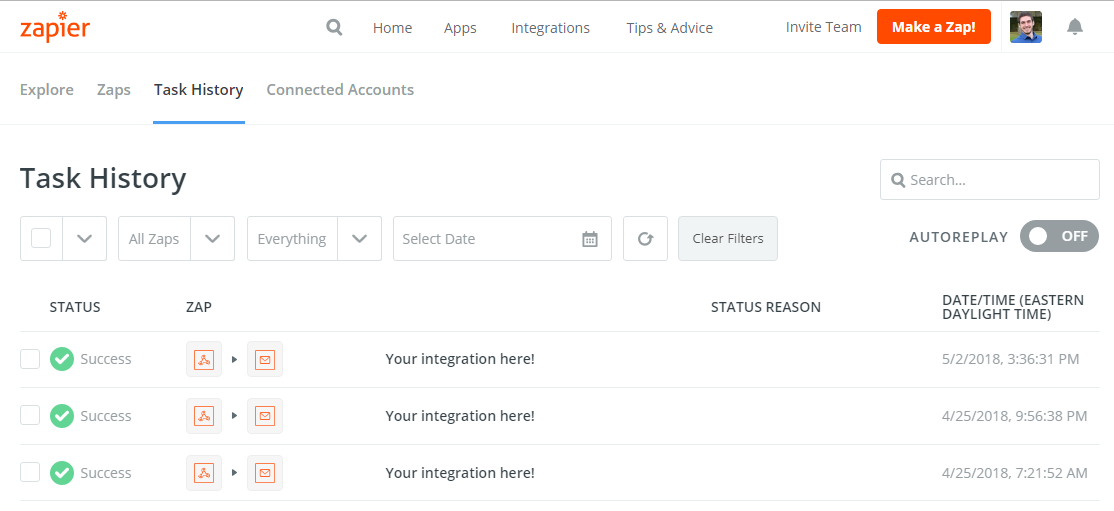
Task: Open calendar icon in Select Date field
Action: point(590,239)
